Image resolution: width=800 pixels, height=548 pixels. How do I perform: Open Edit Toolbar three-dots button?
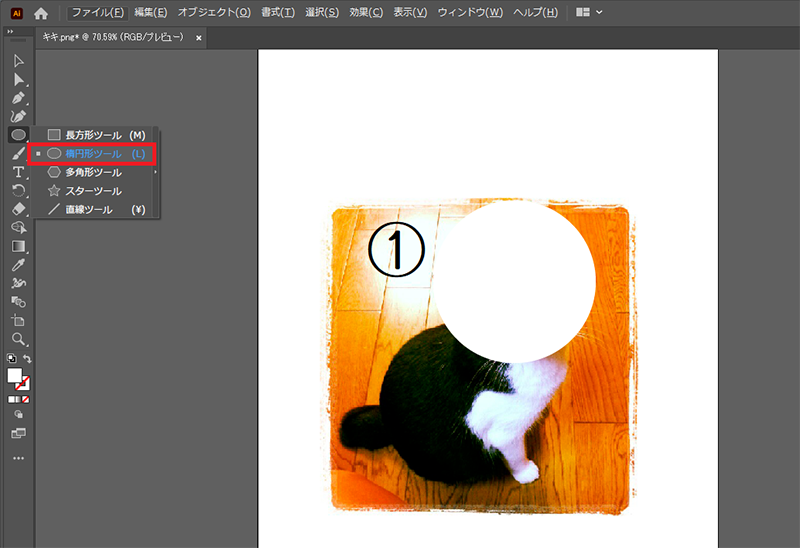(x=18, y=458)
